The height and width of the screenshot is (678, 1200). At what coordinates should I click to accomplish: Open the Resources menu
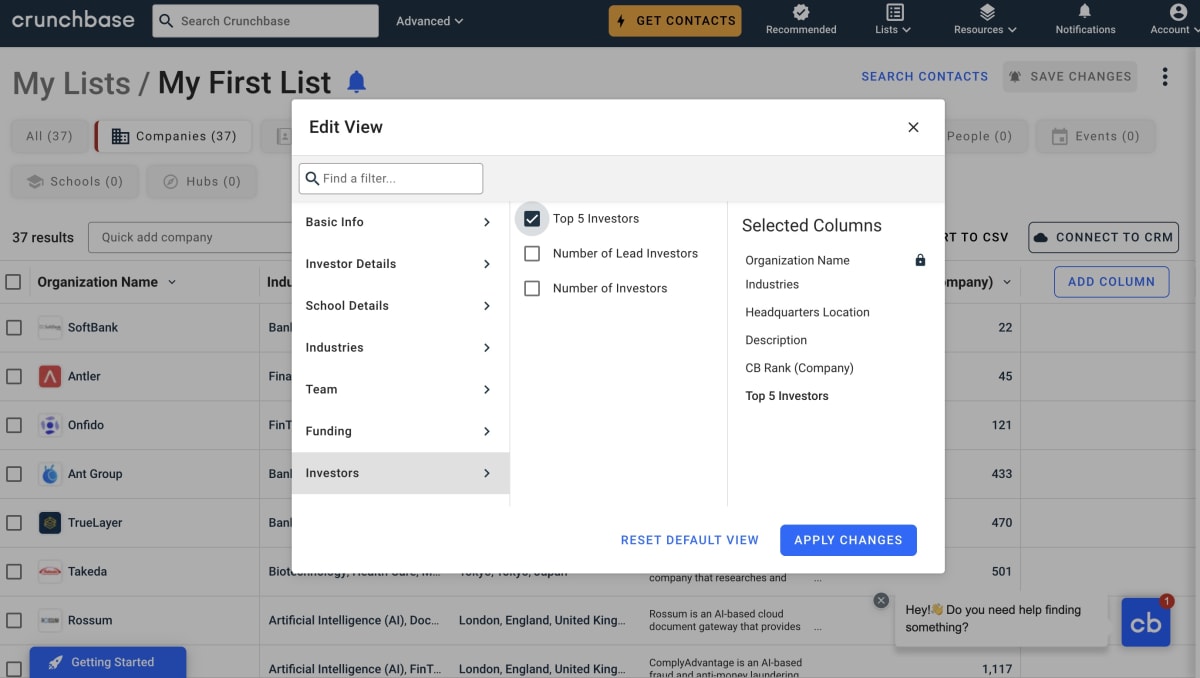pos(985,20)
